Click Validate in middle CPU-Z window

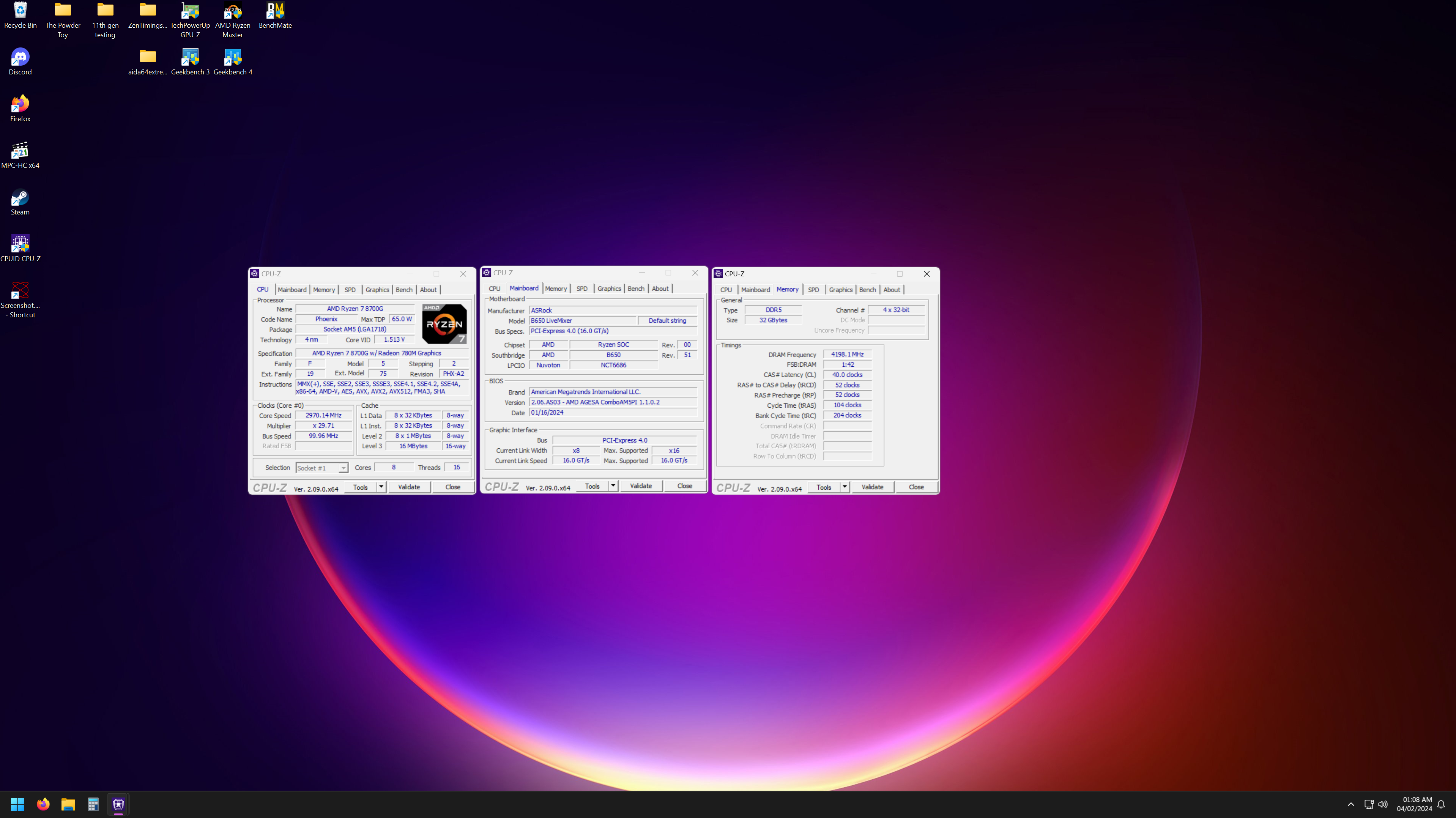640,485
